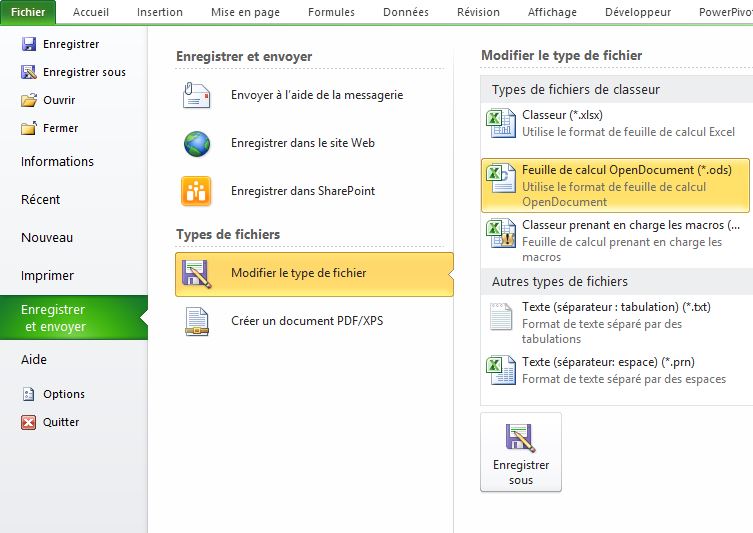Image resolution: width=753 pixels, height=533 pixels.
Task: Open the Développeur tab
Action: [638, 12]
